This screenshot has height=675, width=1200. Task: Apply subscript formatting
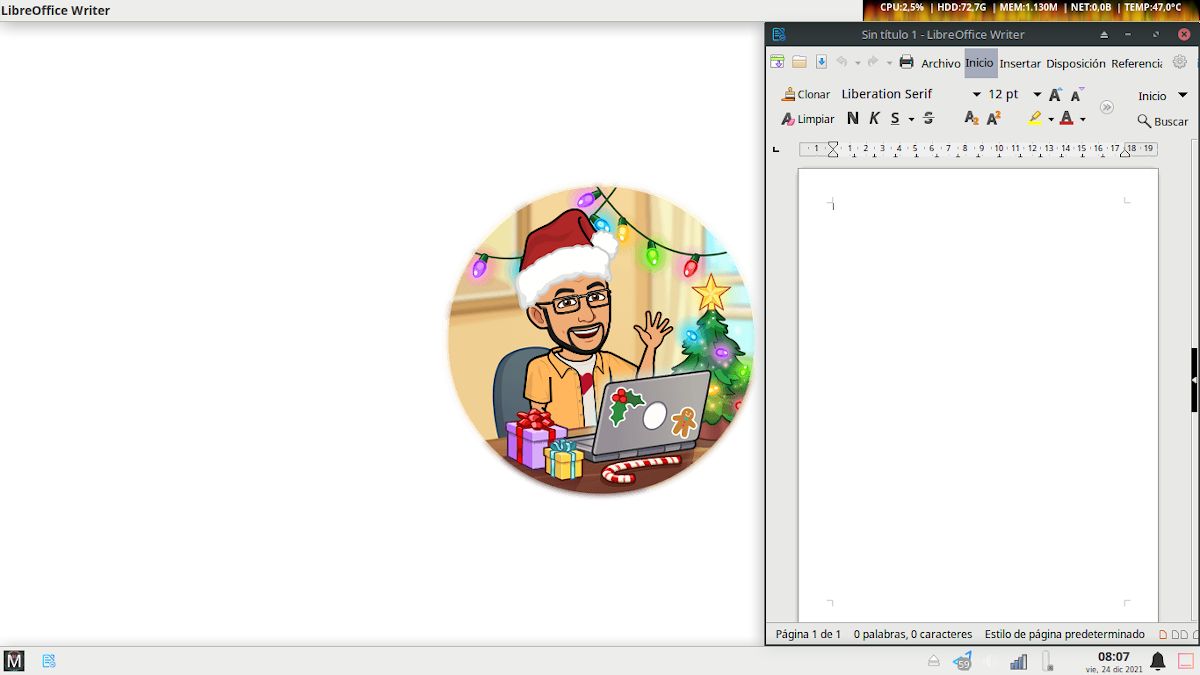click(x=971, y=118)
